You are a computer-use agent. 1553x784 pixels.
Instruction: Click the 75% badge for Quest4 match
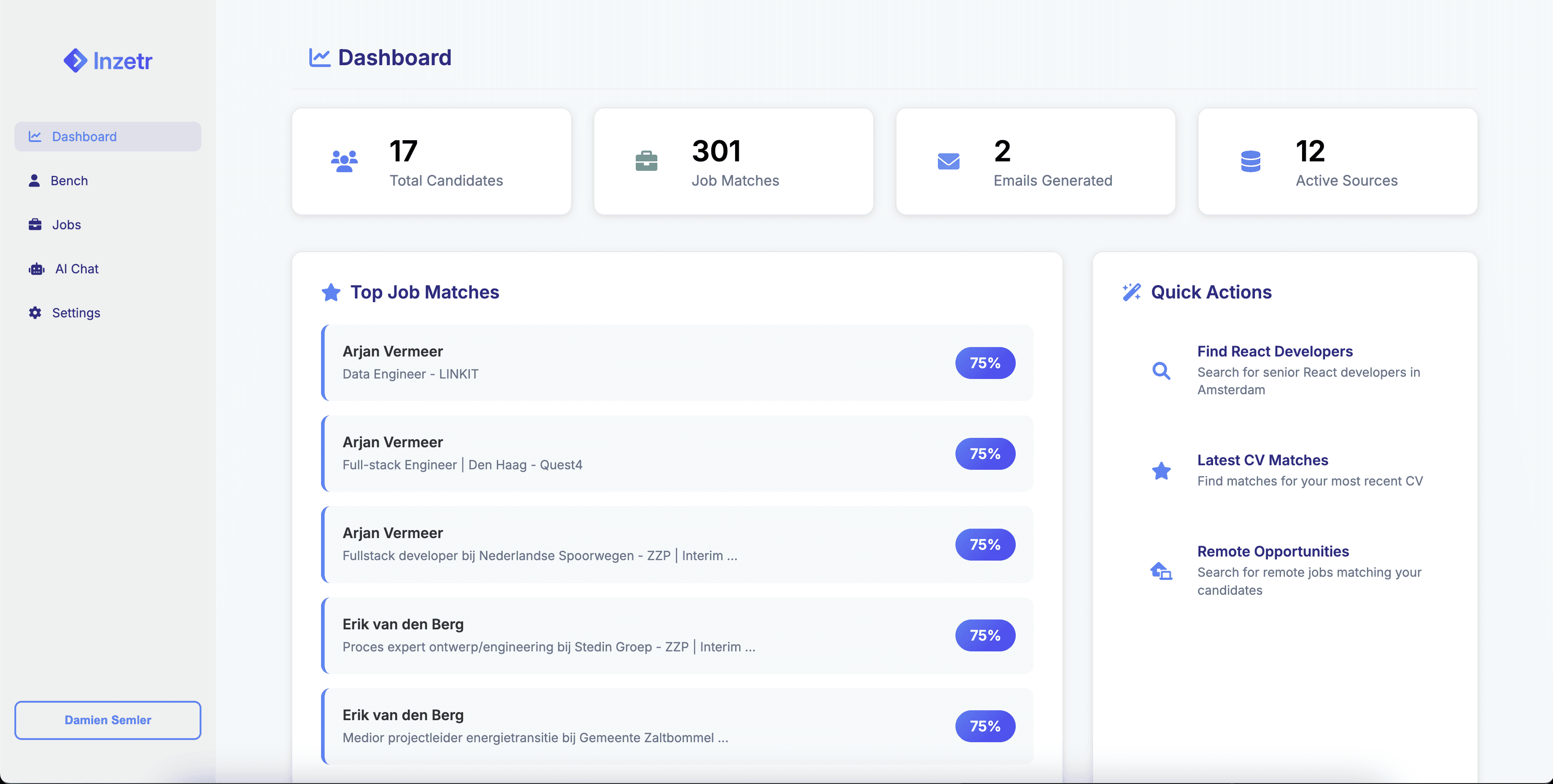point(985,453)
